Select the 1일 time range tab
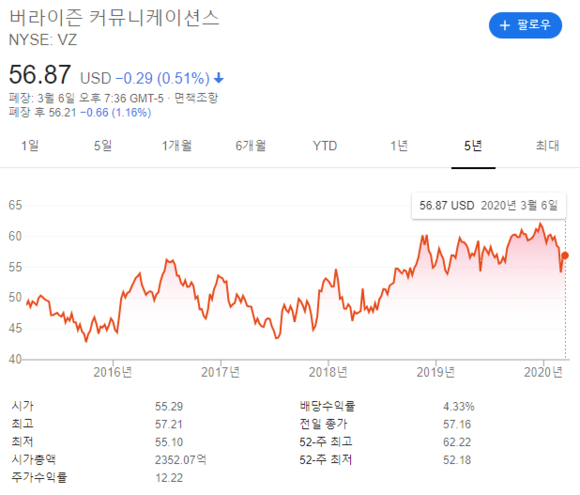This screenshot has height=495, width=580. pos(30,145)
